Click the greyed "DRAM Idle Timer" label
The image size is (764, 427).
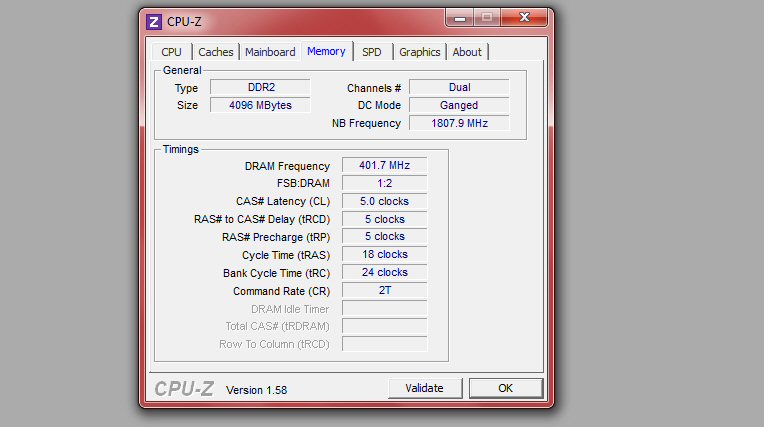[x=290, y=310]
